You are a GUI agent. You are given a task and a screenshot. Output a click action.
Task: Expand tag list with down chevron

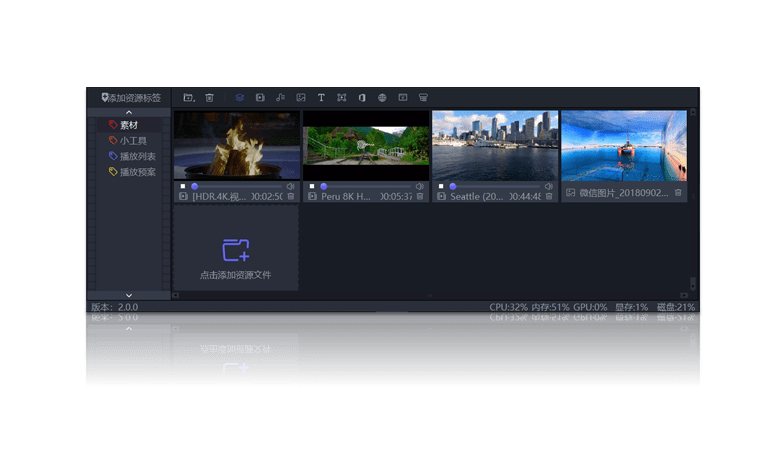[129, 295]
